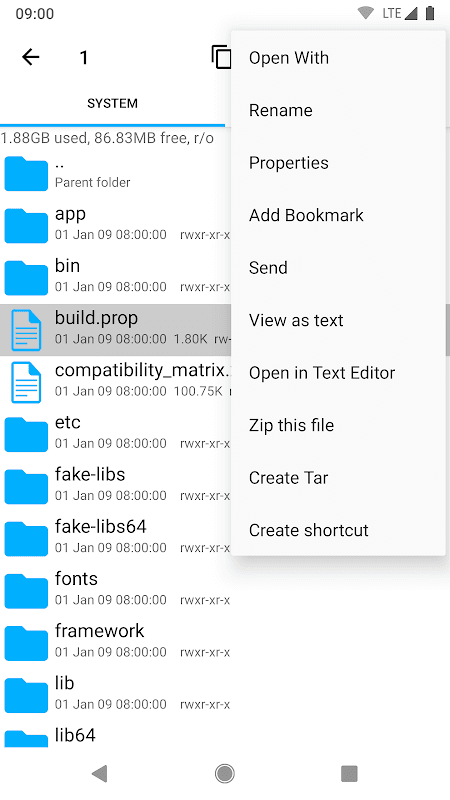The height and width of the screenshot is (800, 450).
Task: Click the lib64 folder name
Action: coord(75,735)
